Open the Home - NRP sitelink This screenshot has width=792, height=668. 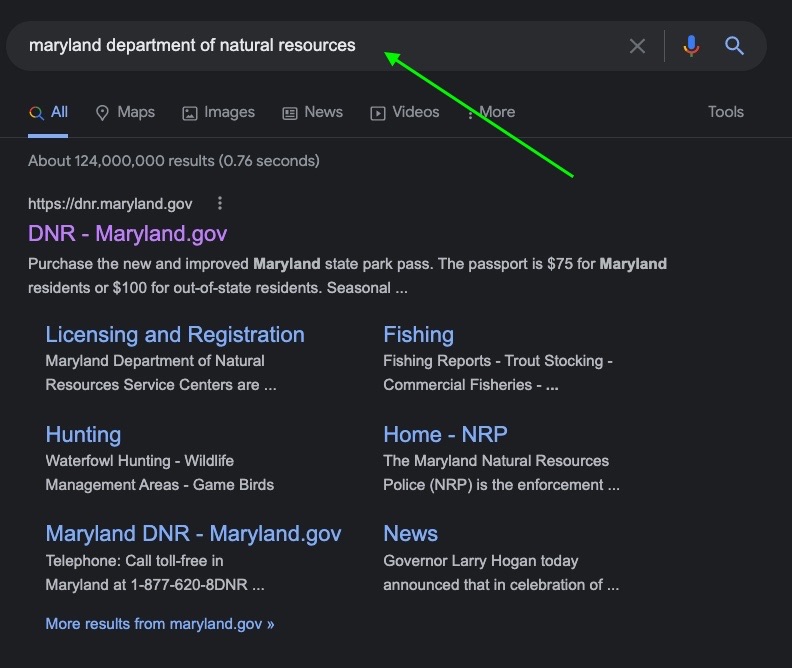445,434
